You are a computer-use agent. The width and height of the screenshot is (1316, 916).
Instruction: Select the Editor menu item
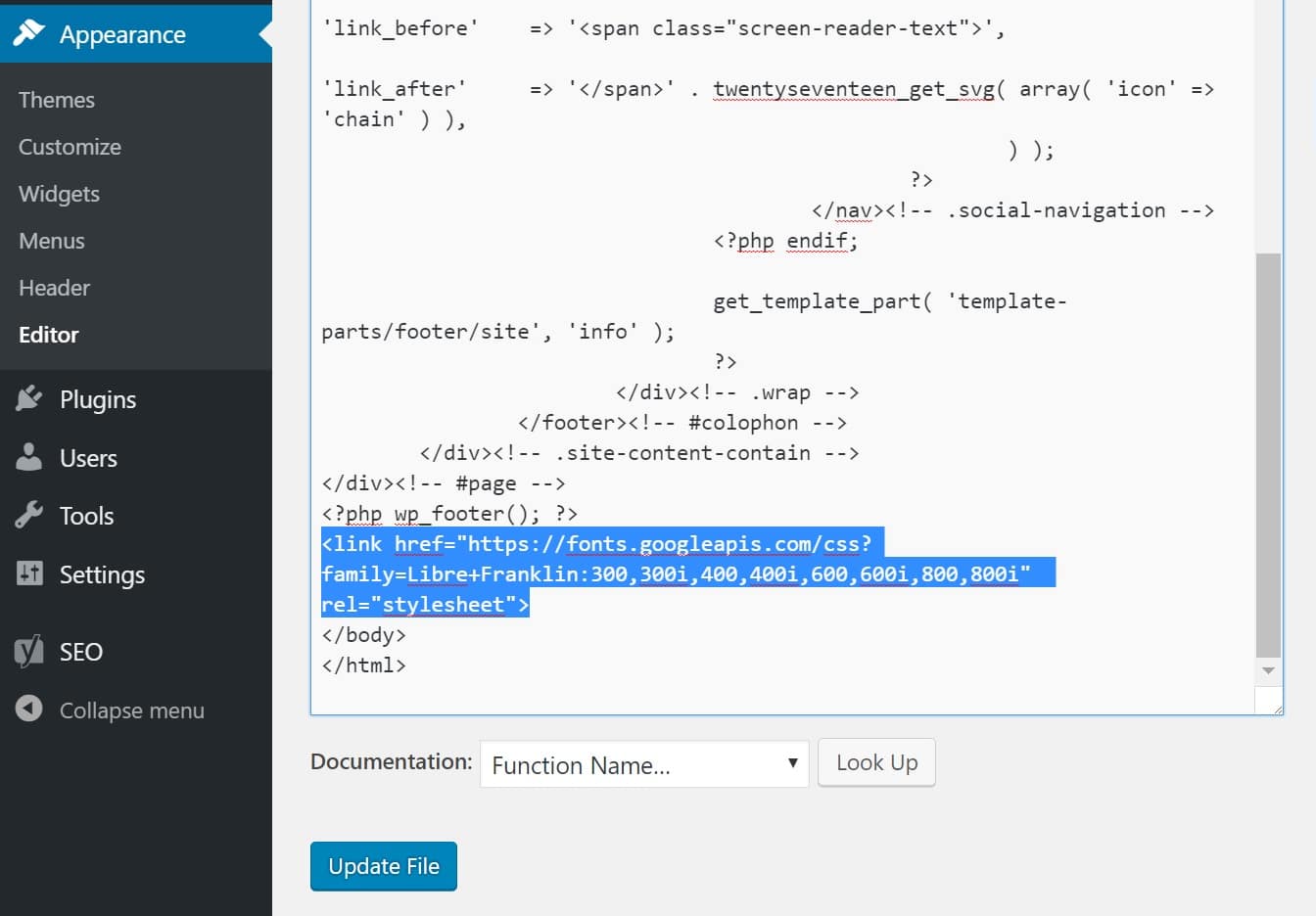pyautogui.click(x=47, y=335)
